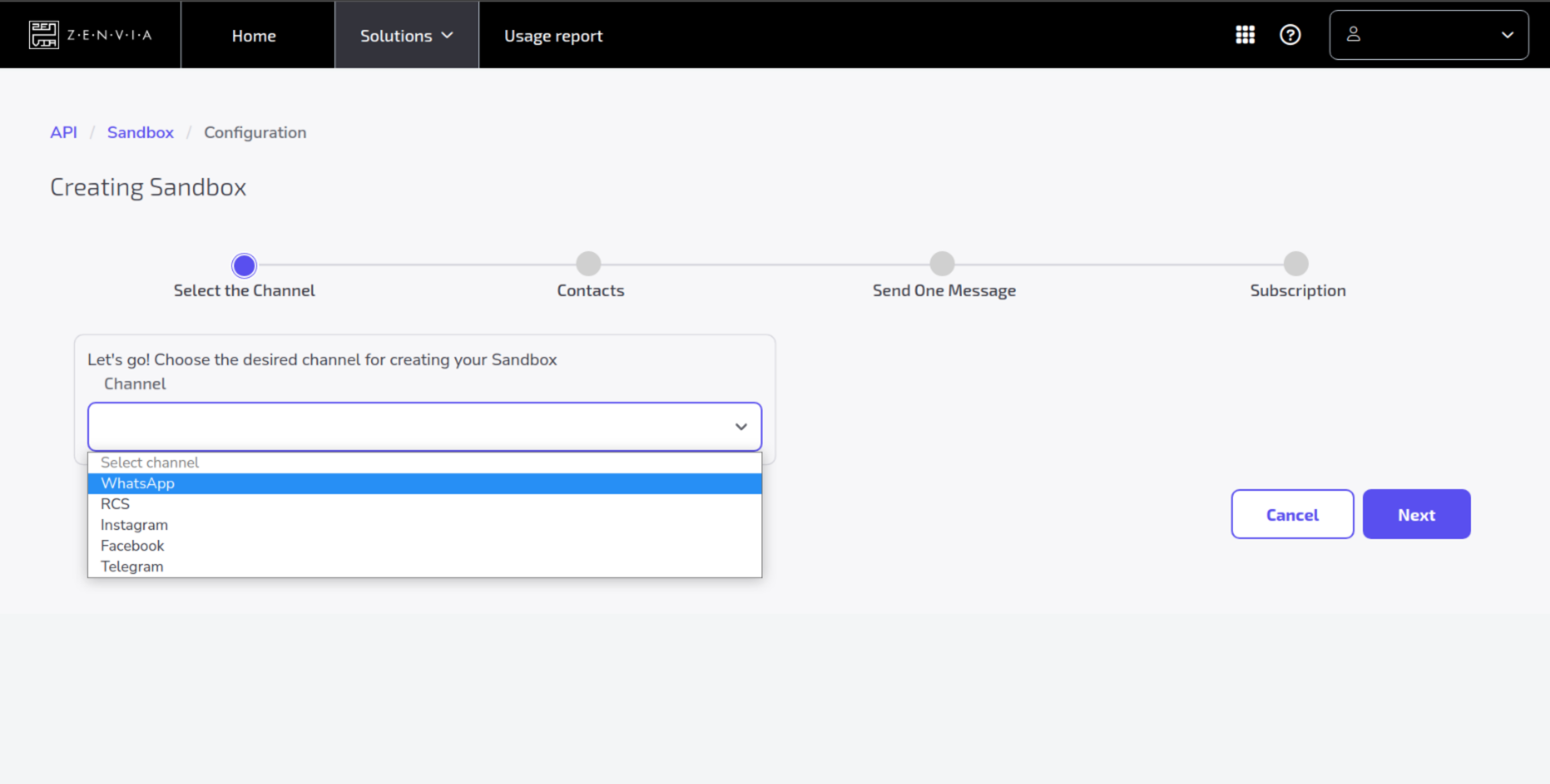Click the help question mark icon
1550x784 pixels.
tap(1290, 35)
